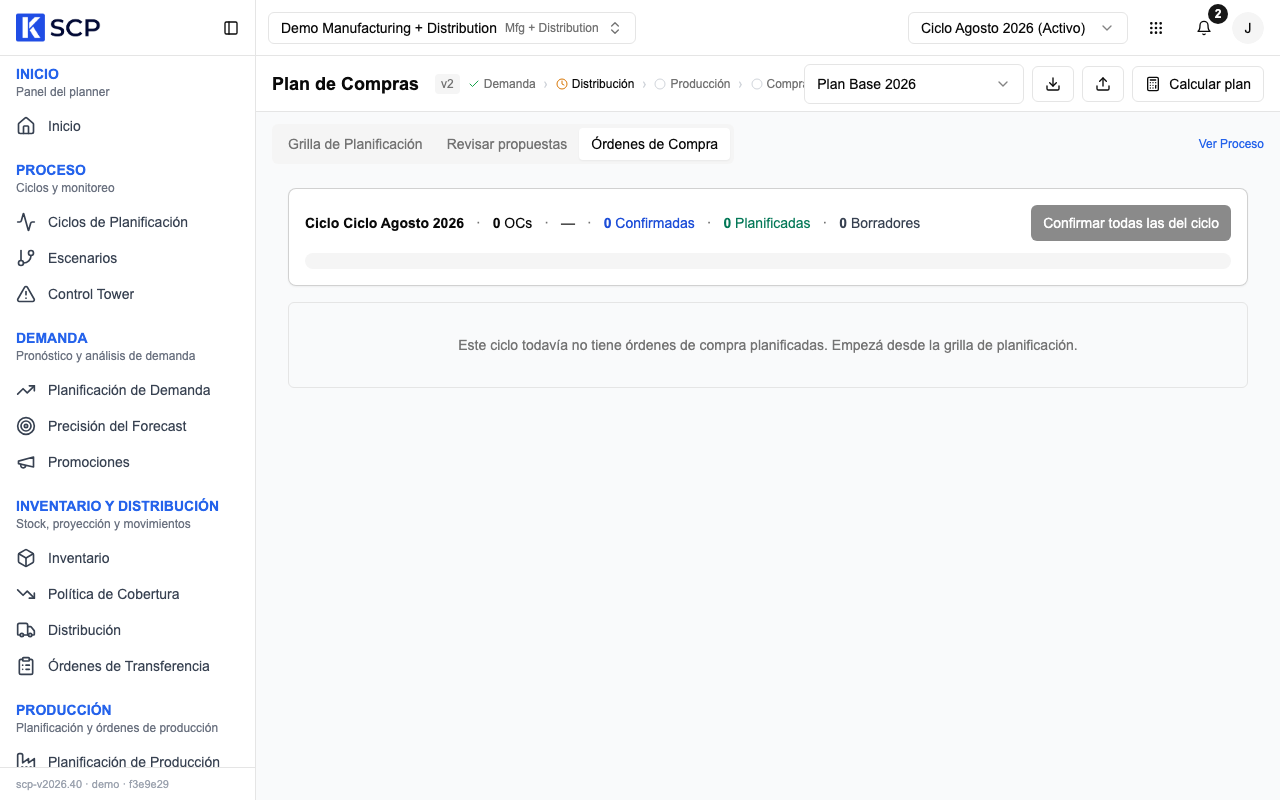Select the Órdenes de Compra tab
The height and width of the screenshot is (800, 1280).
655,144
